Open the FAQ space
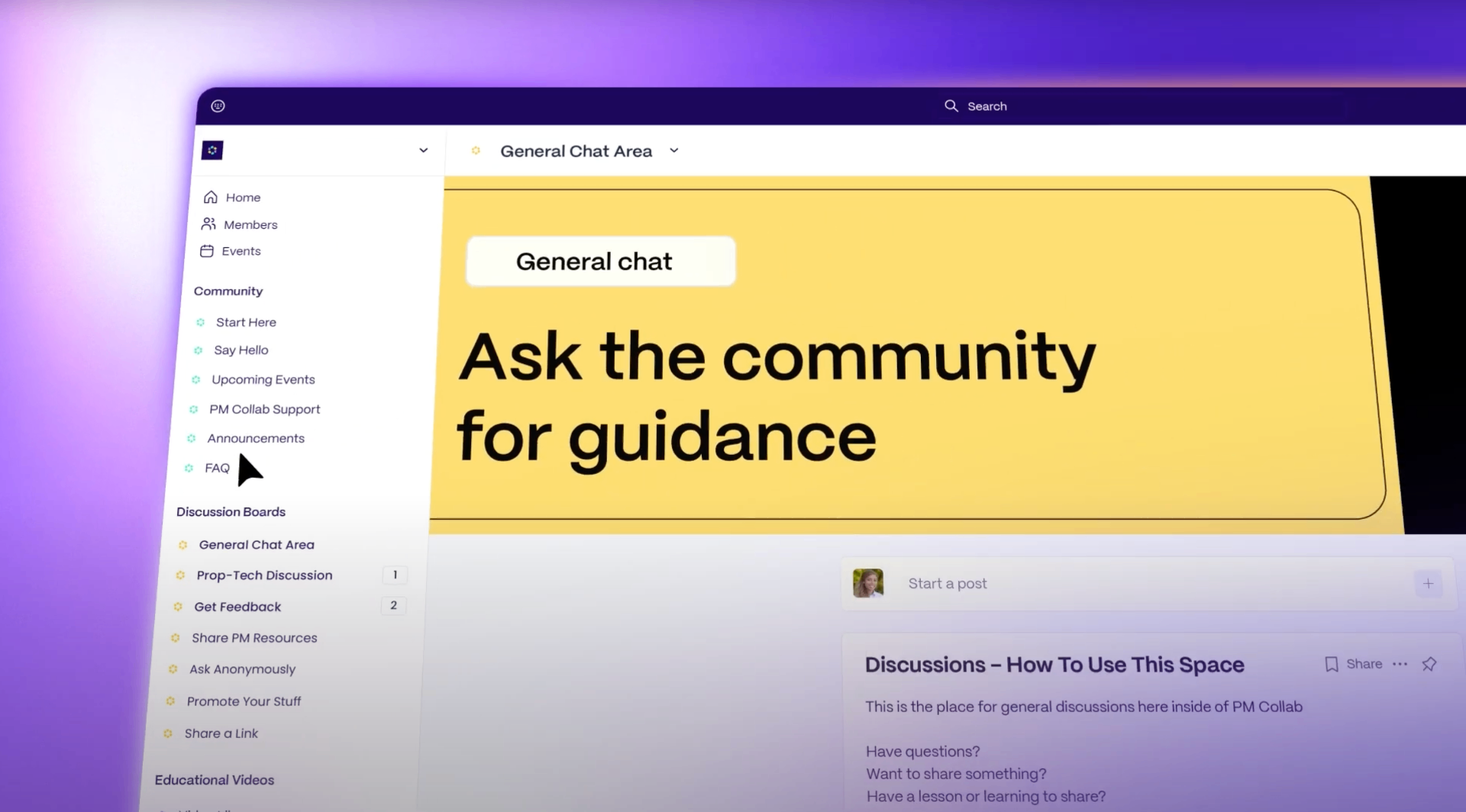 point(217,468)
